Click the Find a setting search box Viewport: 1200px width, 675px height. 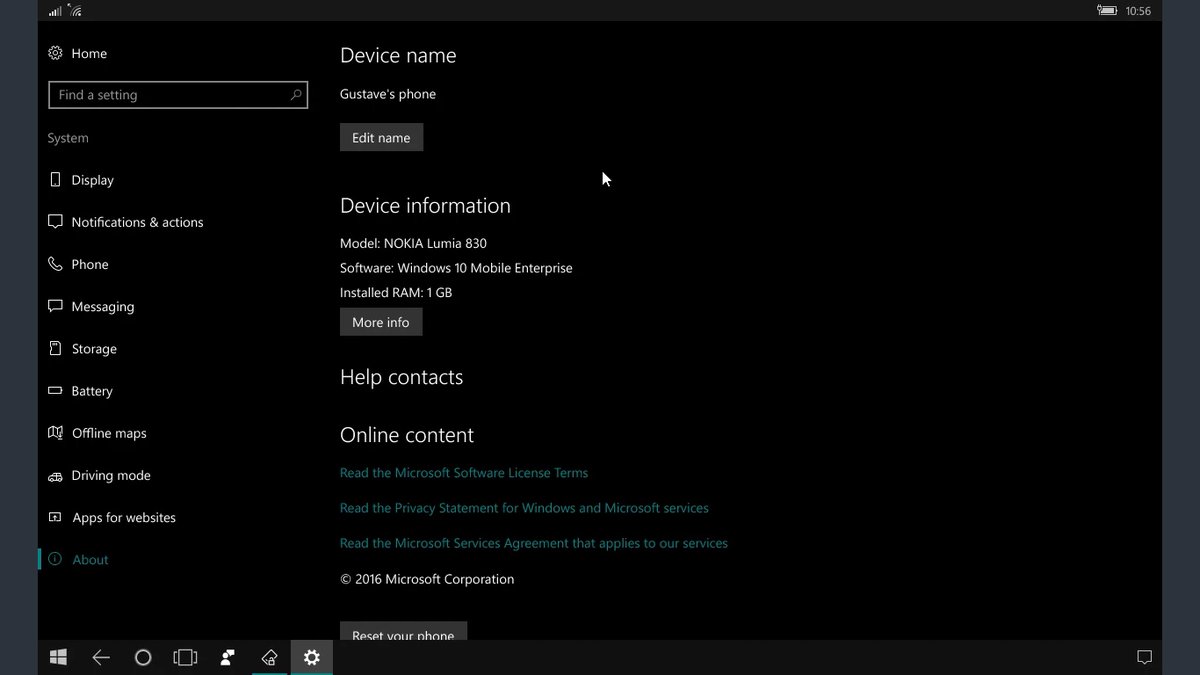[170, 95]
